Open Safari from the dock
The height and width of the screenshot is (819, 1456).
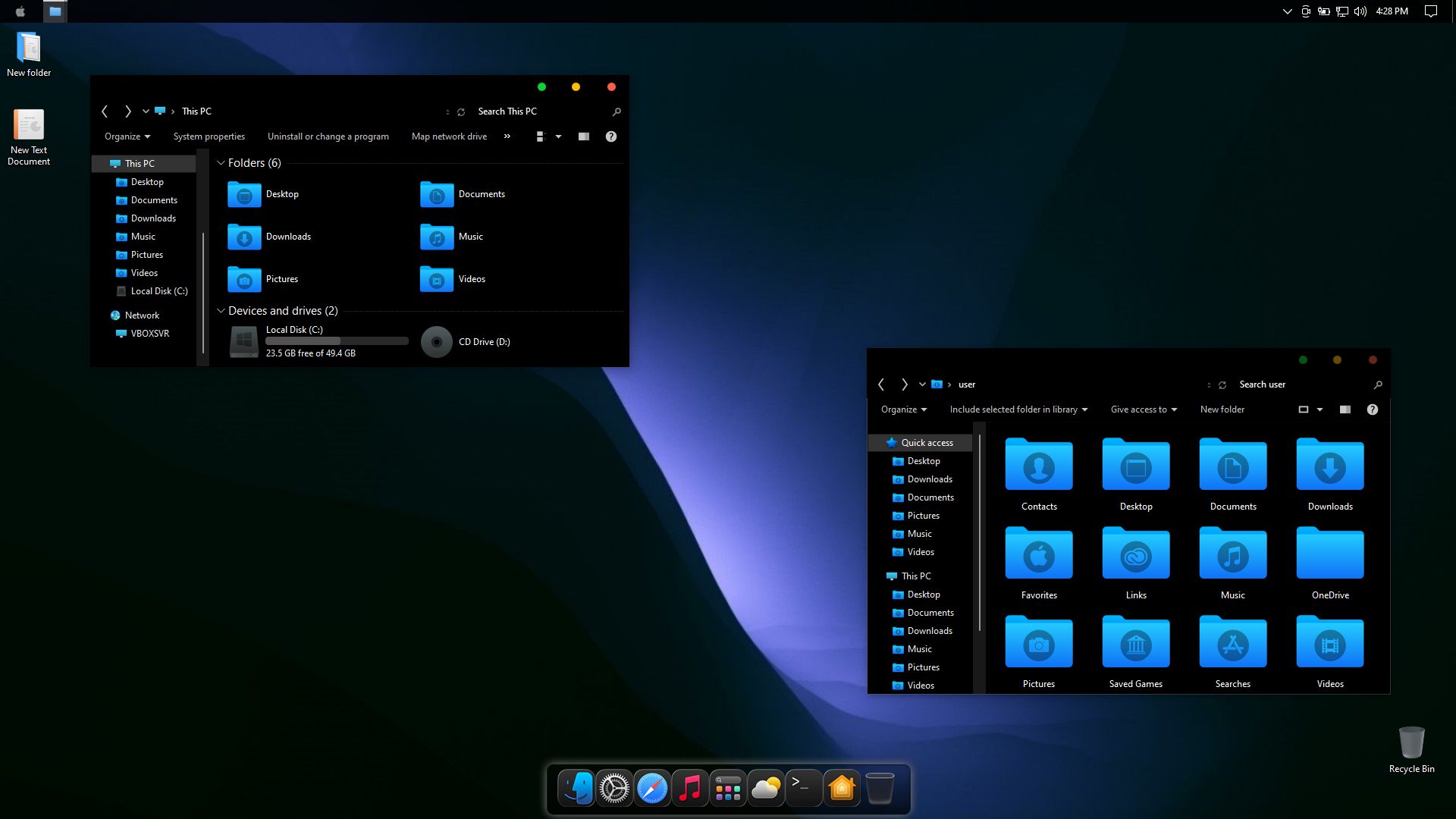(x=652, y=788)
